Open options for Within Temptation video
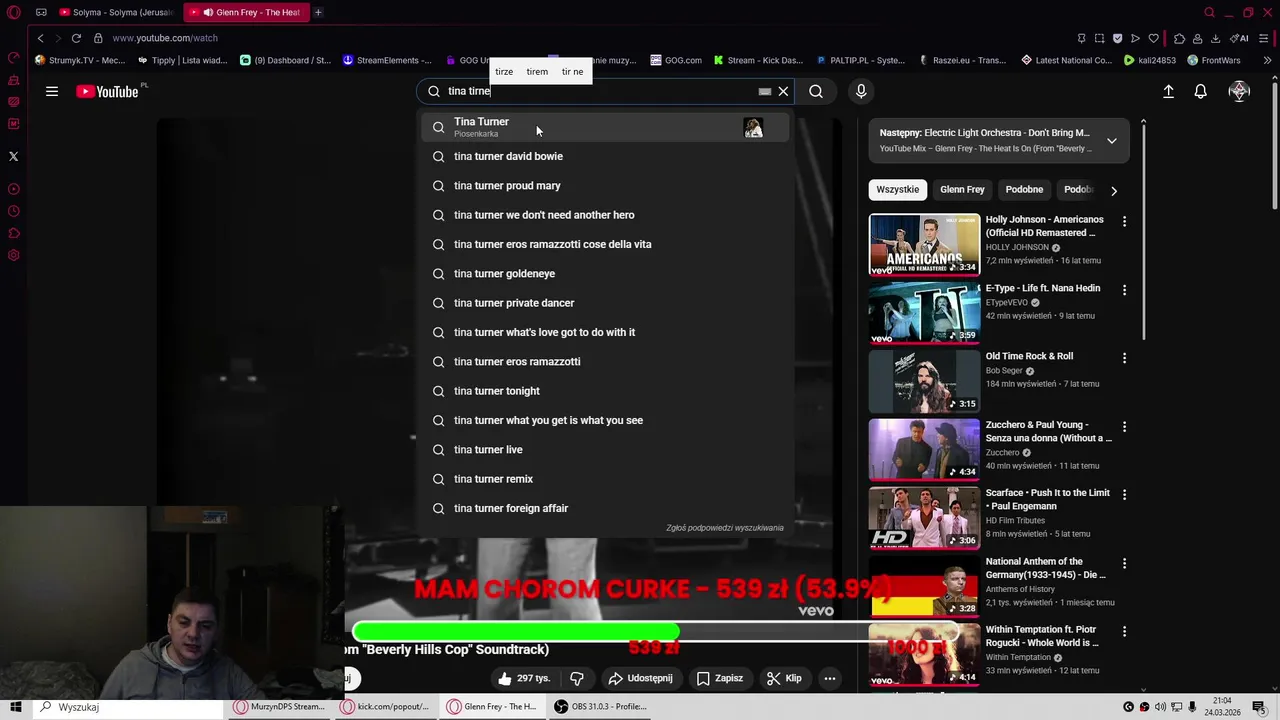This screenshot has height=720, width=1280. pyautogui.click(x=1124, y=631)
